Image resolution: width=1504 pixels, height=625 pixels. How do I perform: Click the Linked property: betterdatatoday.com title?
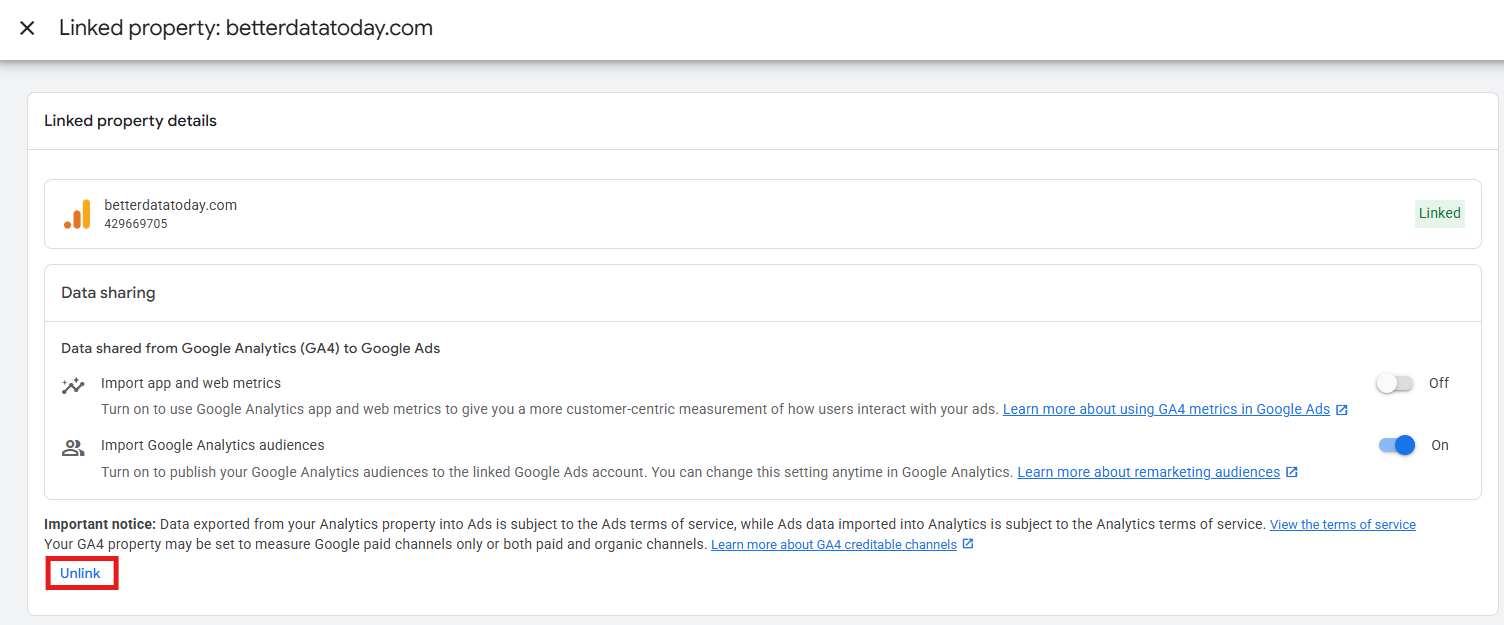point(246,28)
